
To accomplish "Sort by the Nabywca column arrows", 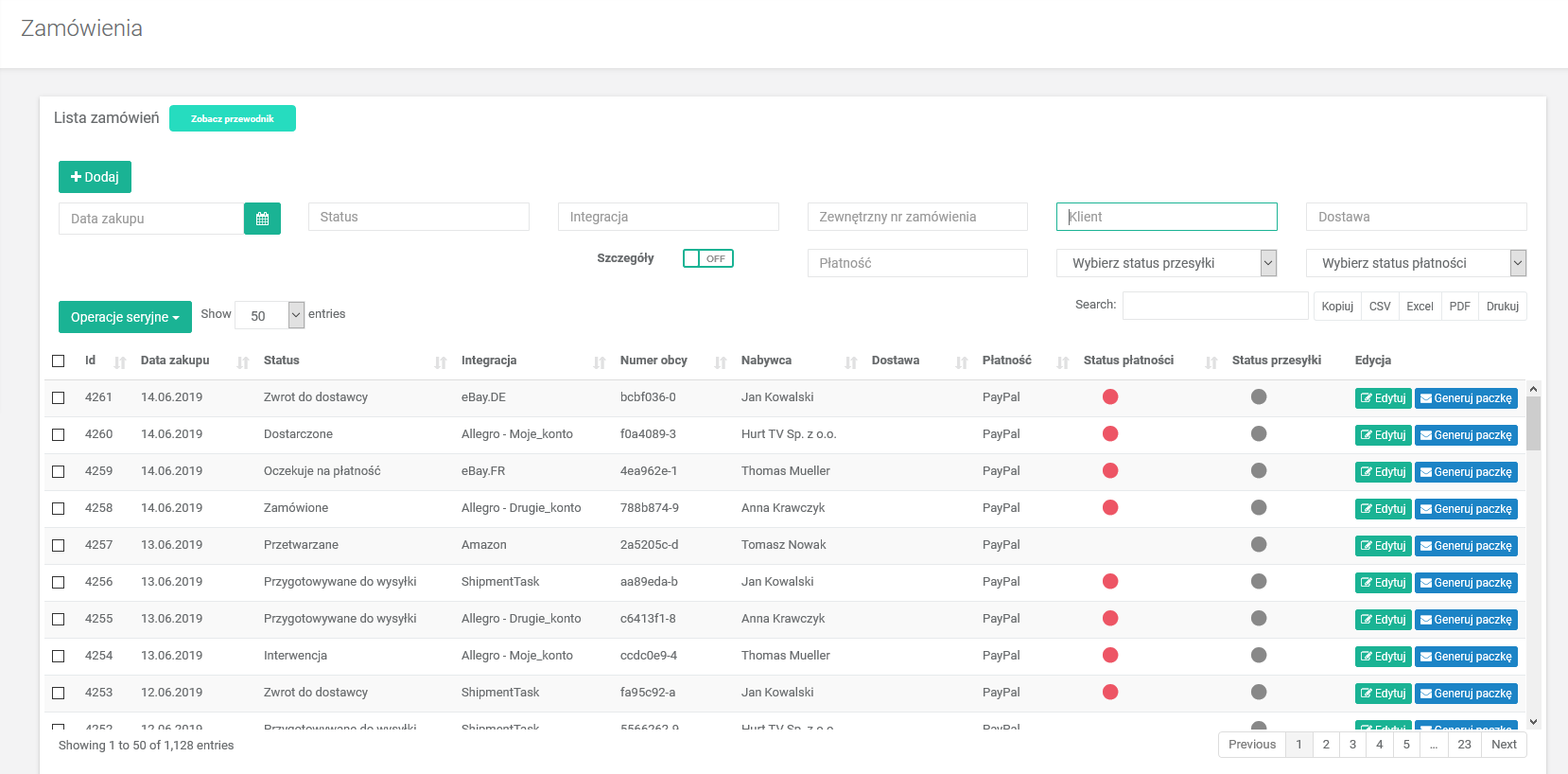I will 850,361.
